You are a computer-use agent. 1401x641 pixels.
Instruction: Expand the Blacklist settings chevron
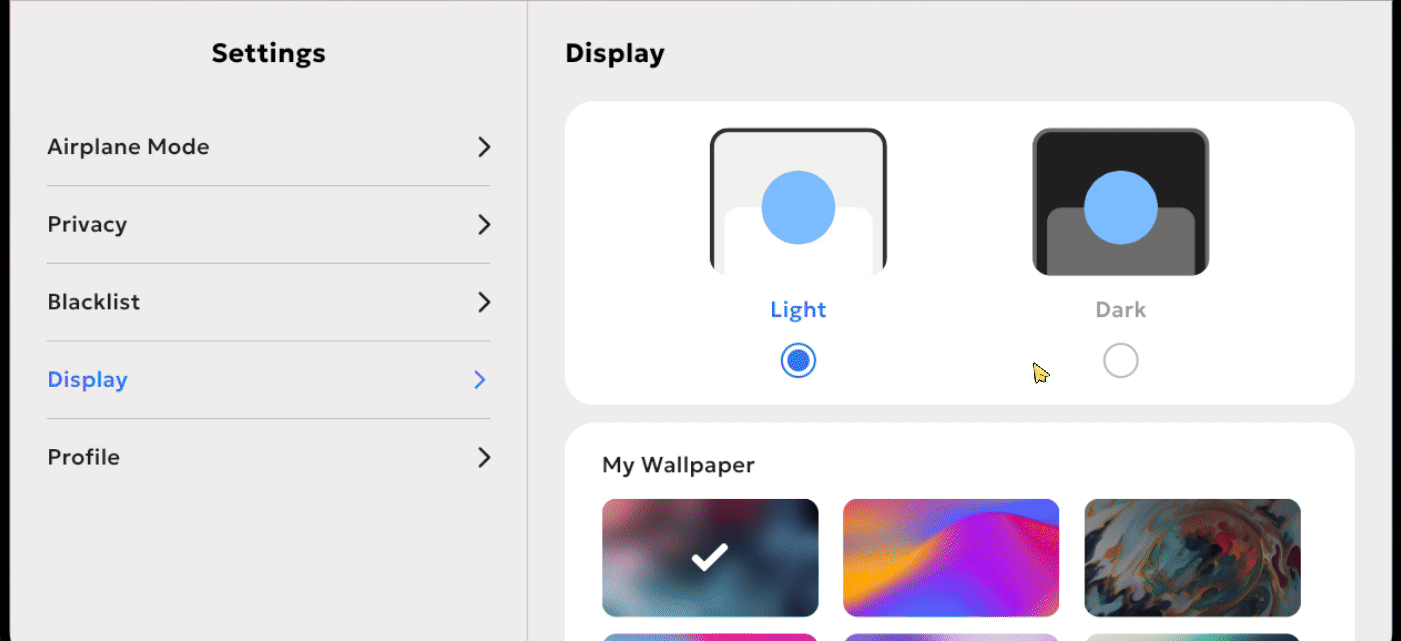click(484, 302)
